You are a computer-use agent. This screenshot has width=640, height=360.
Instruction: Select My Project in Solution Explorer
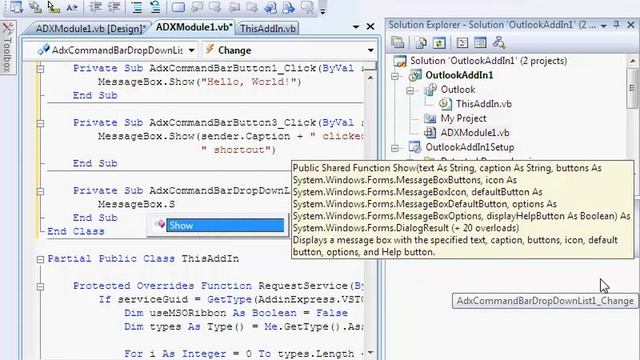(x=463, y=118)
